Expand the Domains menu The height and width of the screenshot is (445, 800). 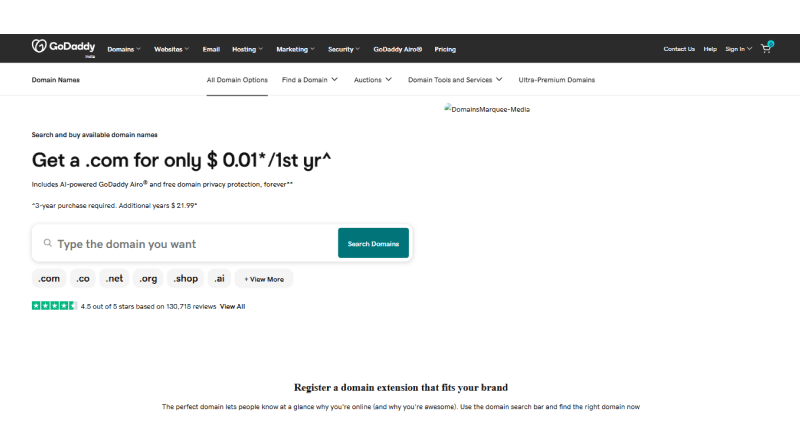[124, 49]
